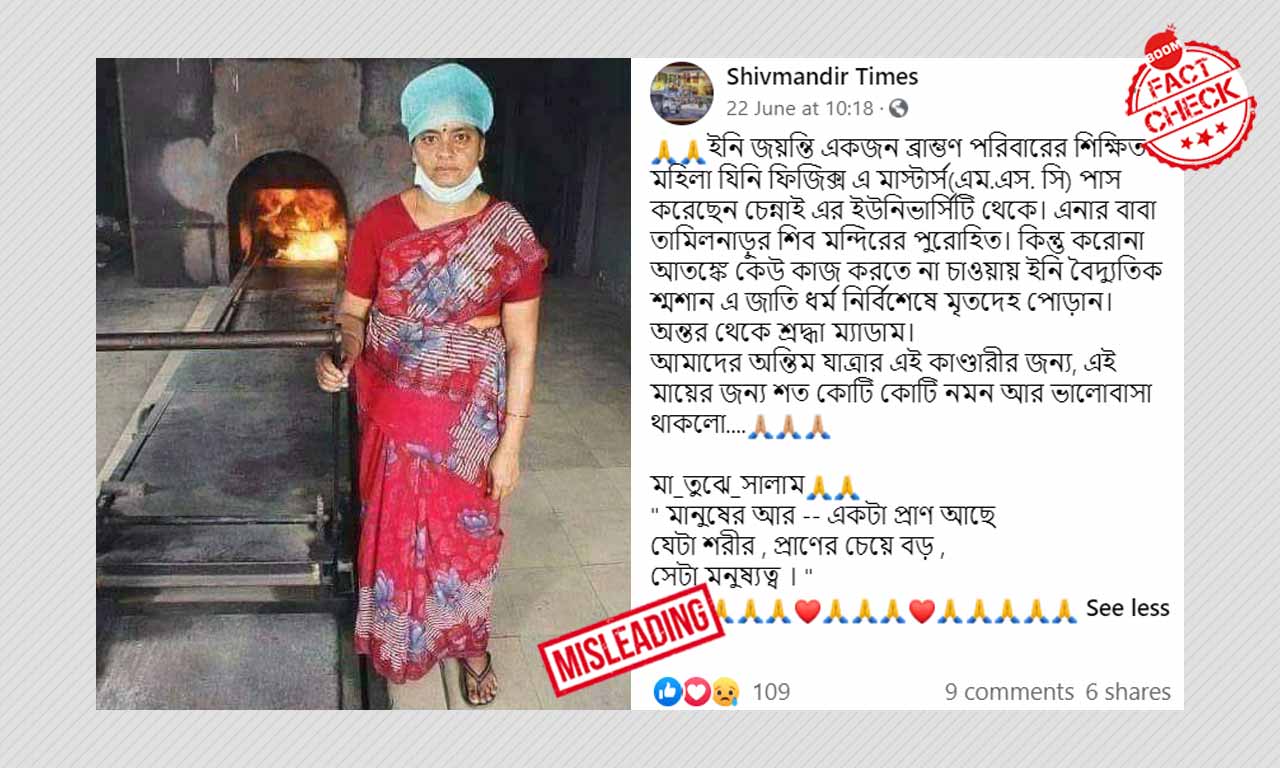Open the 22 June at 10:18 timestamp

[x=800, y=108]
